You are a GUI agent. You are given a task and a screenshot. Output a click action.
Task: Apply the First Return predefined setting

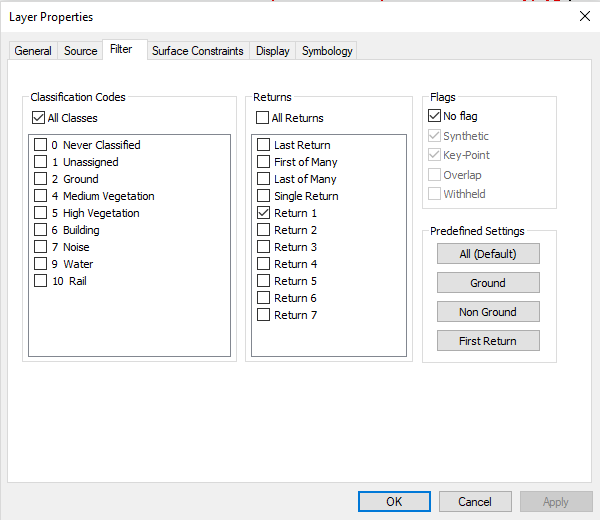[488, 341]
